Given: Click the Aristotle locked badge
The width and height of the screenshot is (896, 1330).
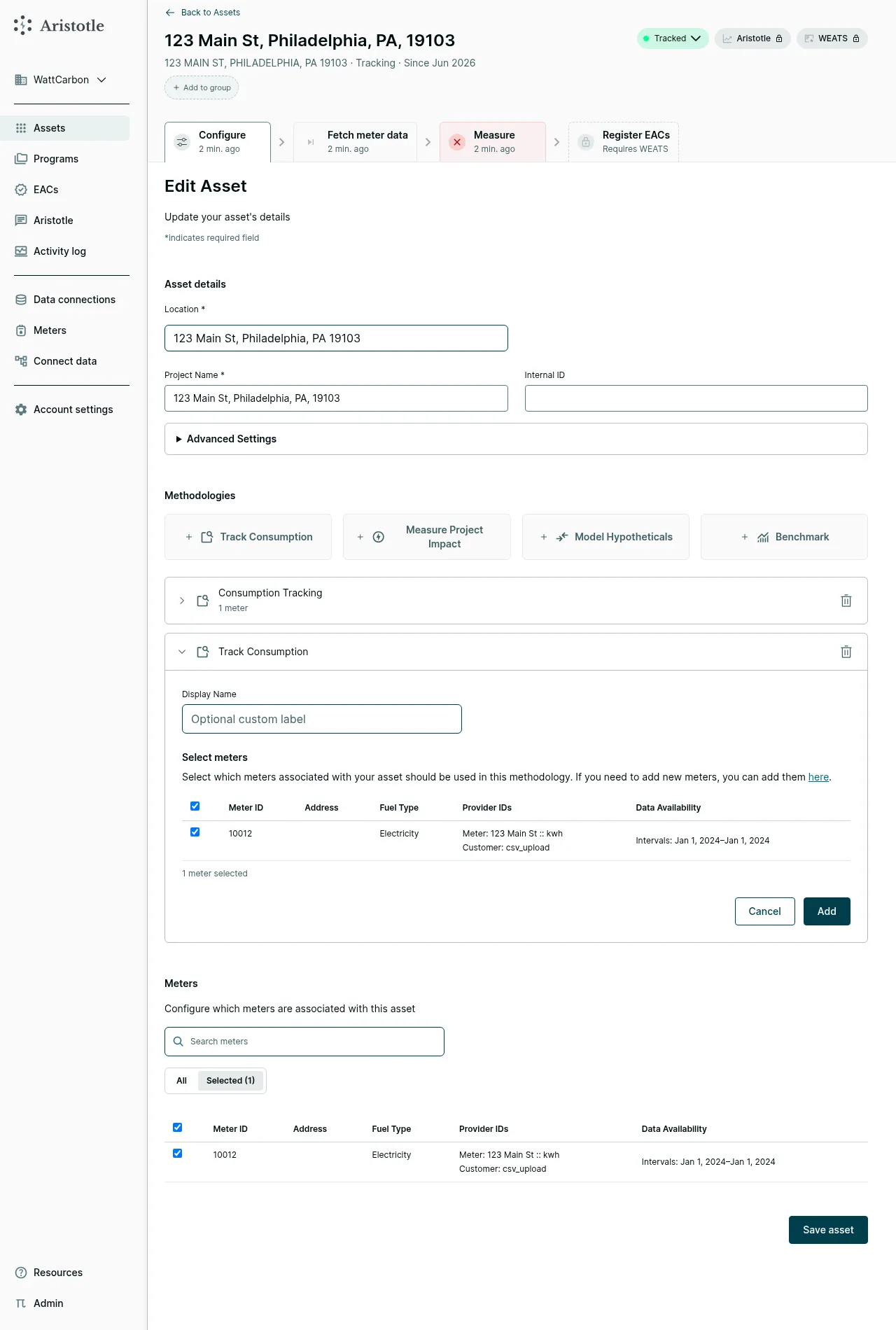Looking at the screenshot, I should 752,38.
